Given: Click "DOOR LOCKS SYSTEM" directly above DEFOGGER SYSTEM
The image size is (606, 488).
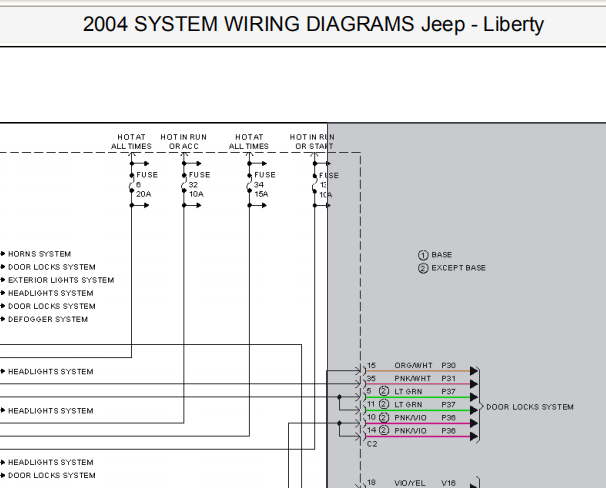Looking at the screenshot, I should pyautogui.click(x=52, y=306).
